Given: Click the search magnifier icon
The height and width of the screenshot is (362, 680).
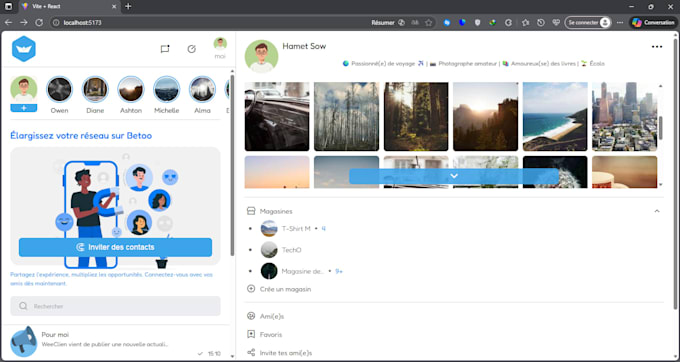Looking at the screenshot, I should click(23, 306).
